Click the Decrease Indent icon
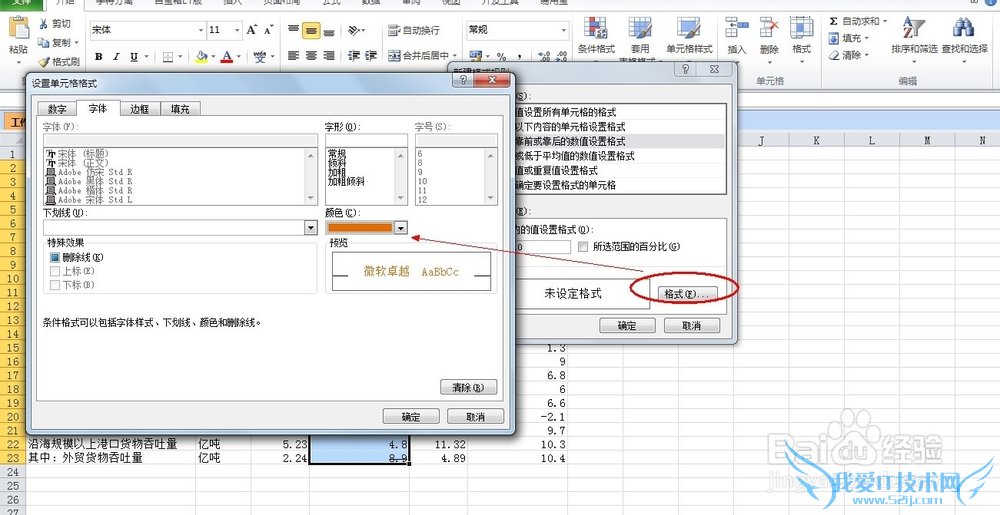 click(354, 56)
